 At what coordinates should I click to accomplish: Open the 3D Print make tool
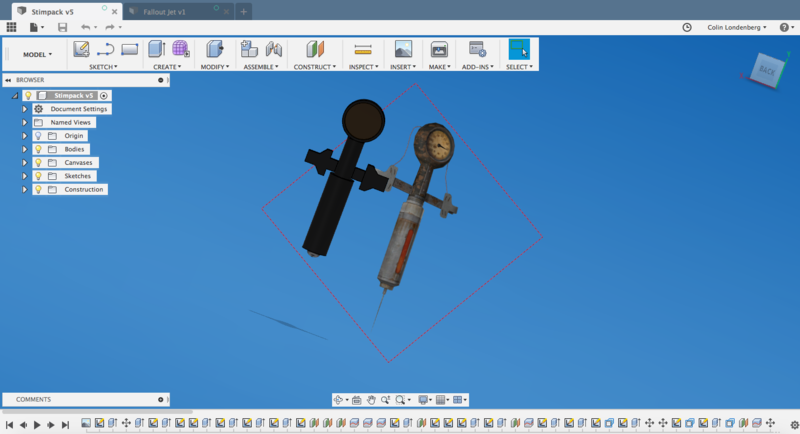click(x=439, y=49)
